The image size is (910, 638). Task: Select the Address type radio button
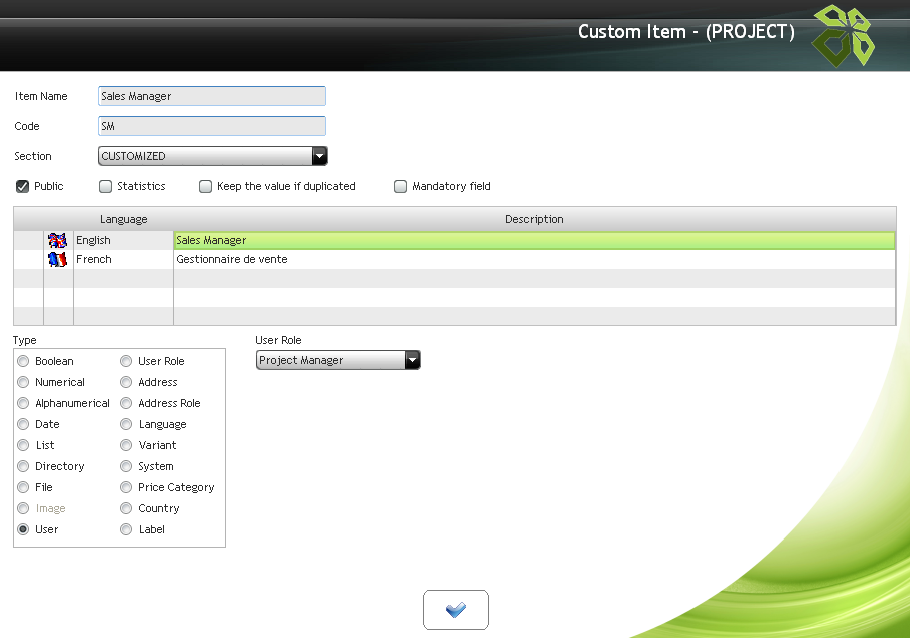point(126,382)
